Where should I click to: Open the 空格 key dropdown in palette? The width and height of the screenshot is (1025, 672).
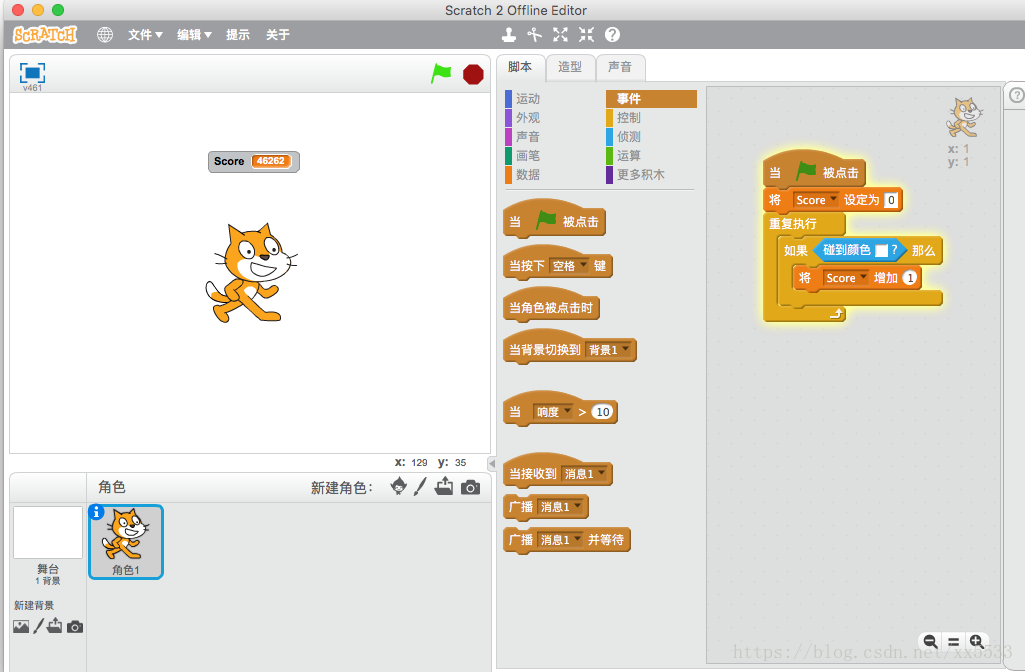pyautogui.click(x=569, y=265)
